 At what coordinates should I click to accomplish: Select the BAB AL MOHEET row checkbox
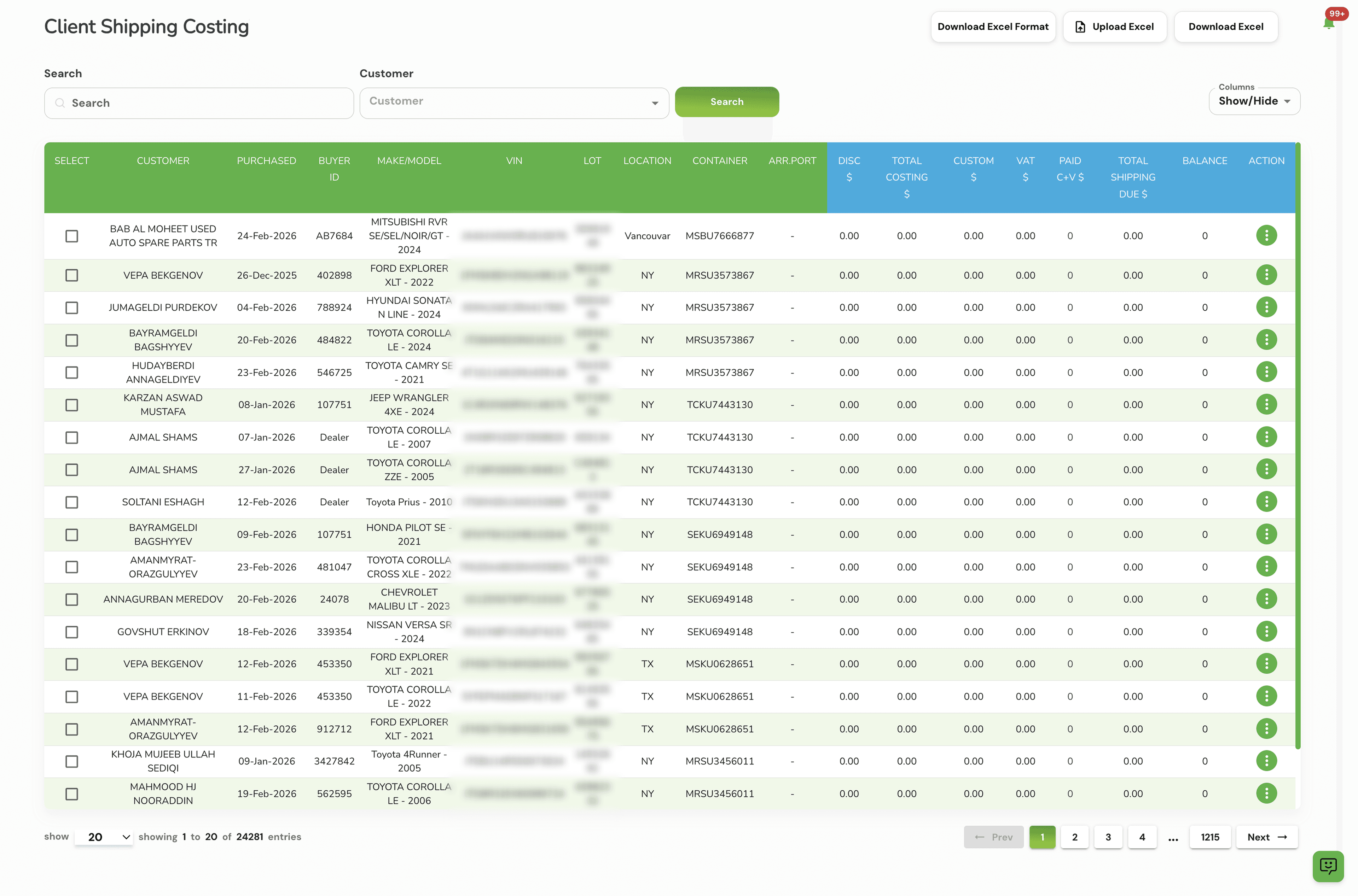coord(71,236)
